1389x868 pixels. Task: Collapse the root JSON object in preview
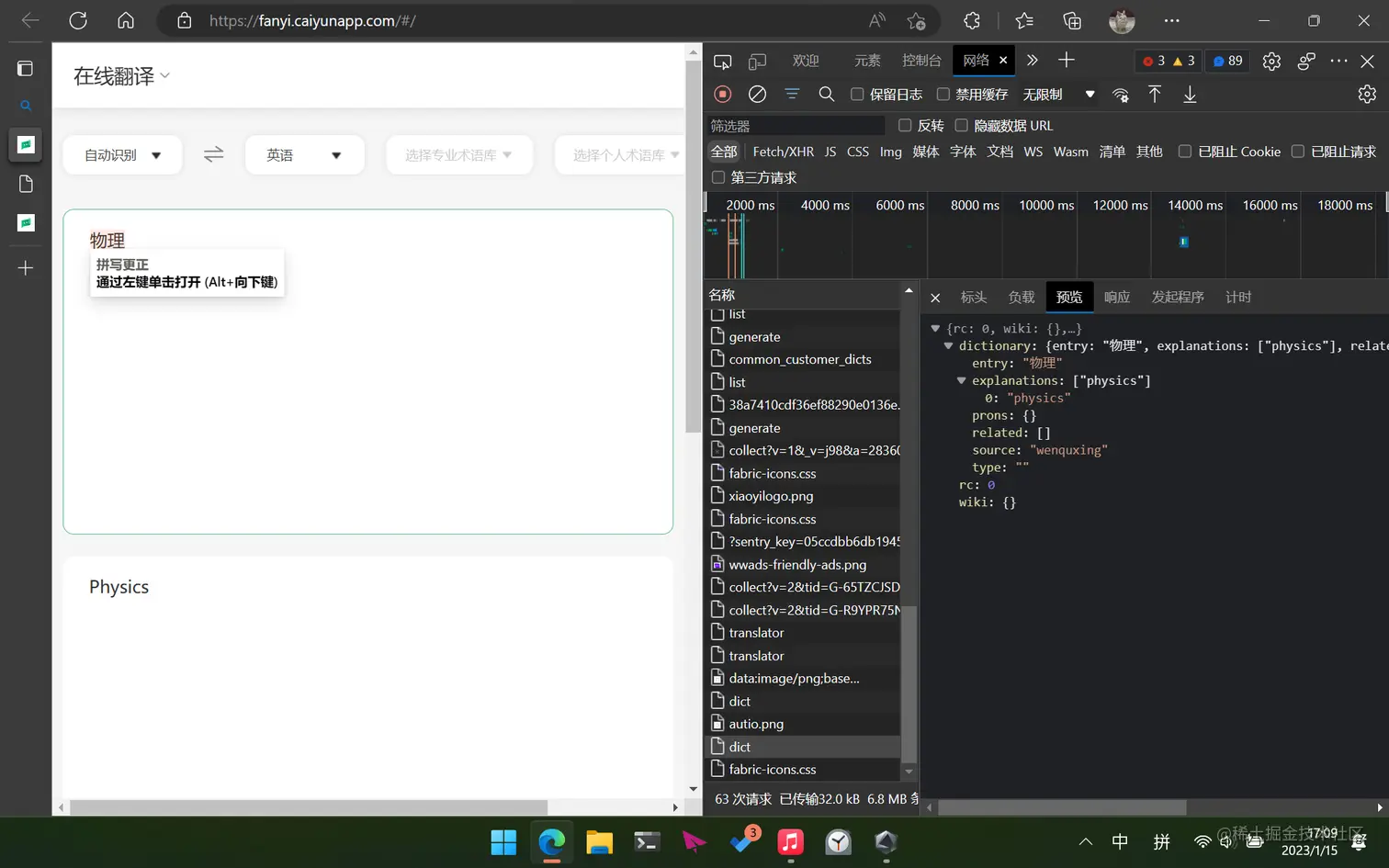[x=935, y=328]
